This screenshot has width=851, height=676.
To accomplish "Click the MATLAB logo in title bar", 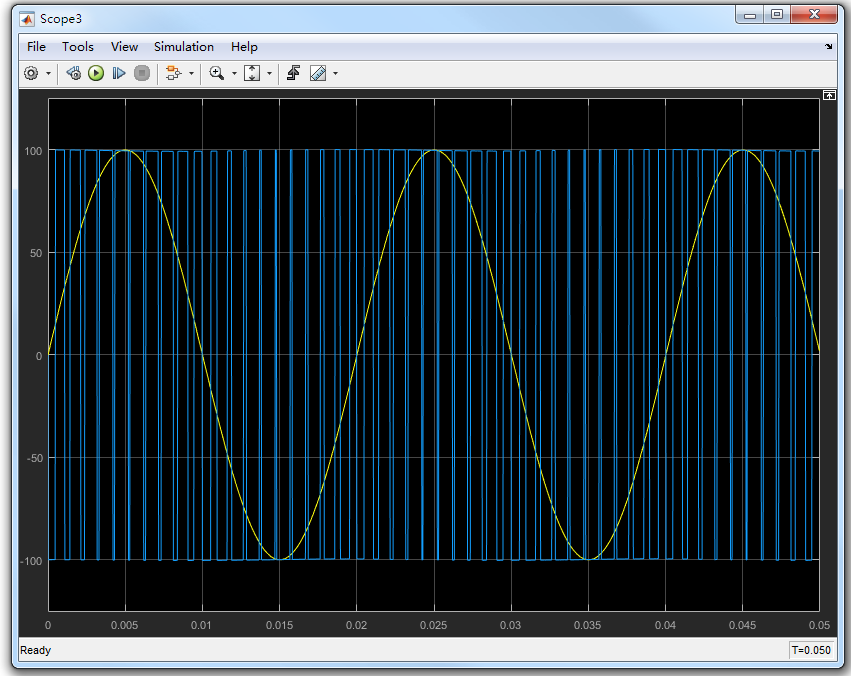I will pyautogui.click(x=27, y=20).
